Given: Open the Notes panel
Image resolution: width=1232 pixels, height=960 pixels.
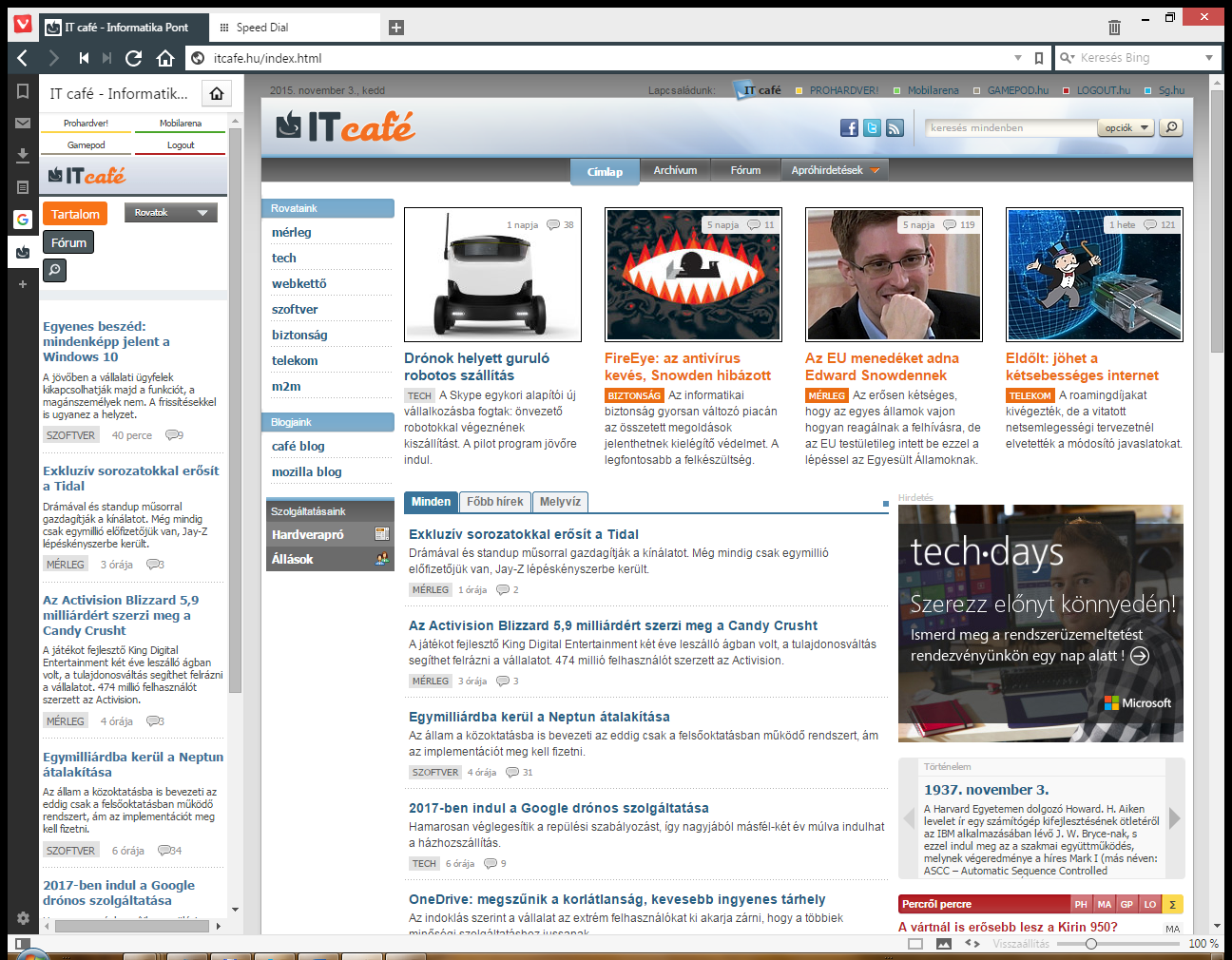Looking at the screenshot, I should (x=23, y=187).
